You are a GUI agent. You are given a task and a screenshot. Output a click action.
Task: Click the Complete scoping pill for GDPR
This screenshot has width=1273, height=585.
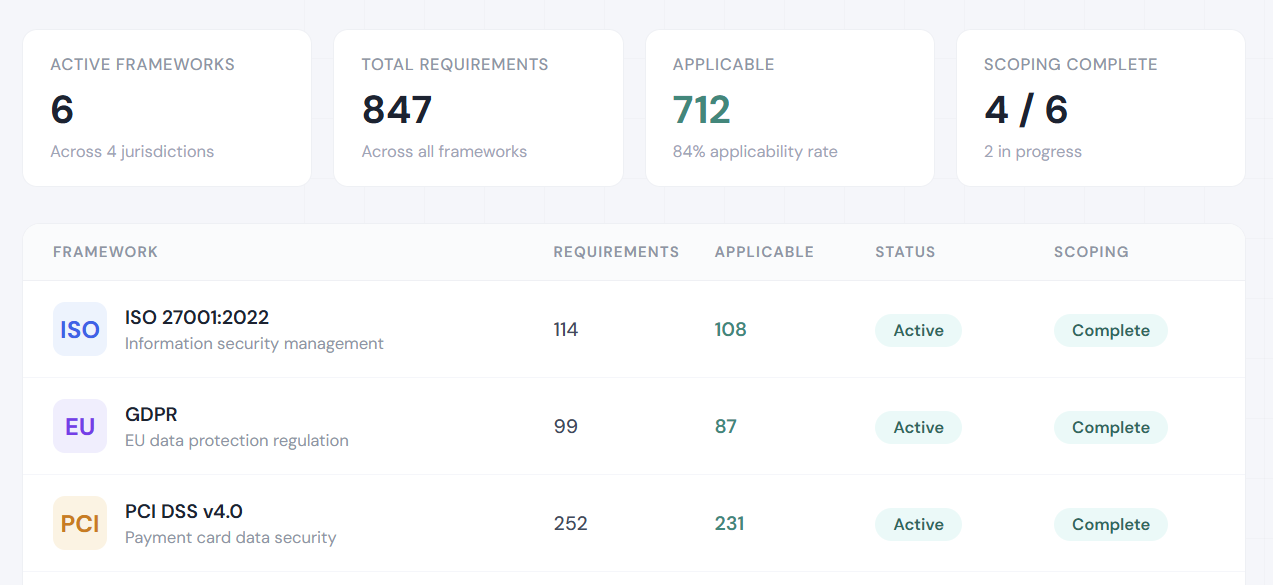(x=1111, y=427)
